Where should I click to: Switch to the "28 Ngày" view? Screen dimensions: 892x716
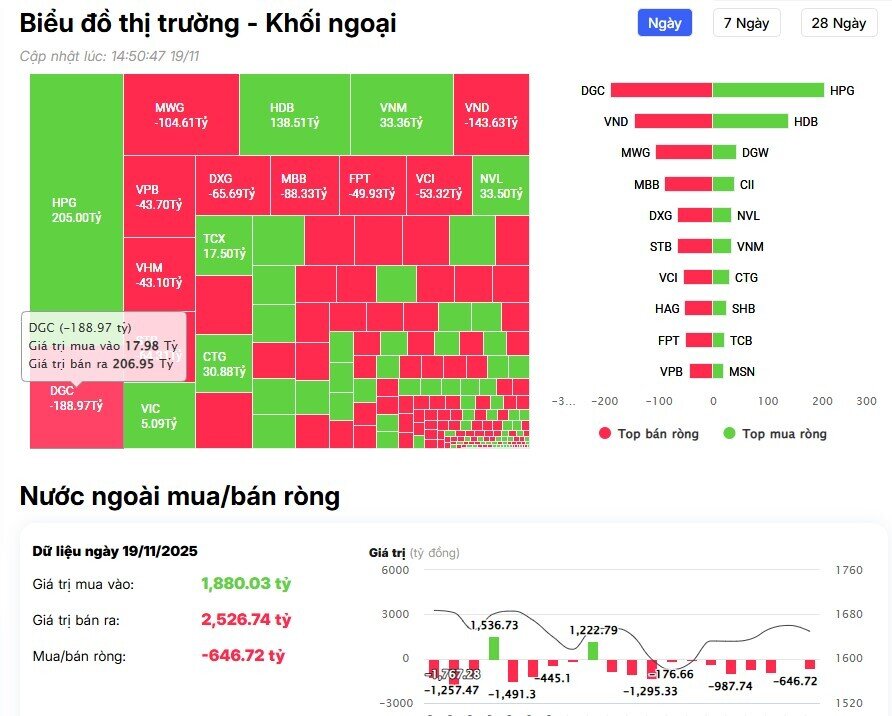tap(838, 23)
